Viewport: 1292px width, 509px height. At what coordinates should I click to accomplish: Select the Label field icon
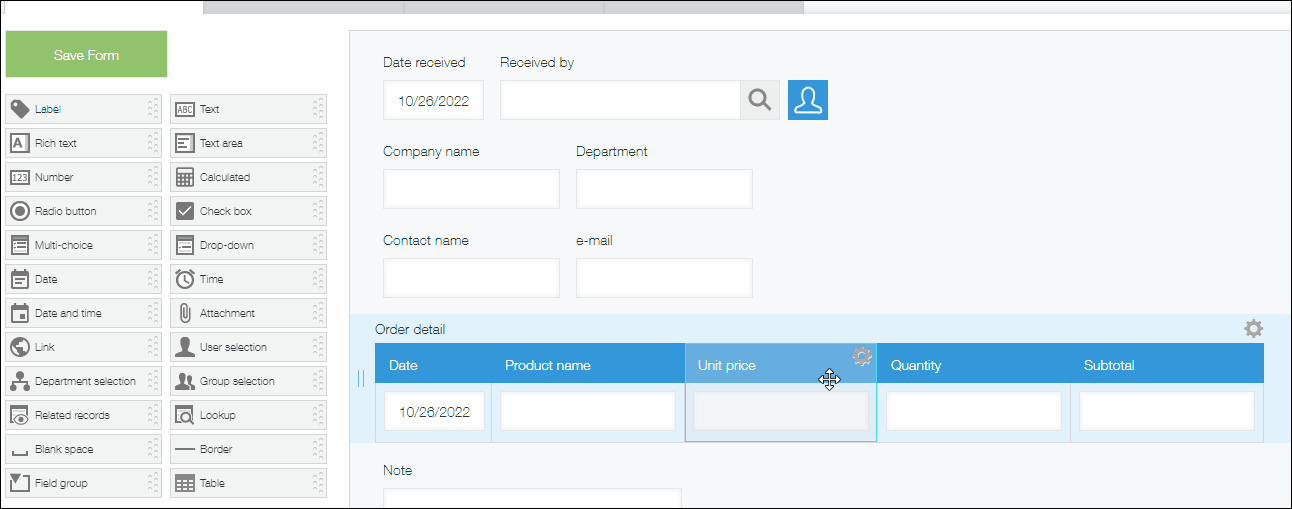[19, 109]
